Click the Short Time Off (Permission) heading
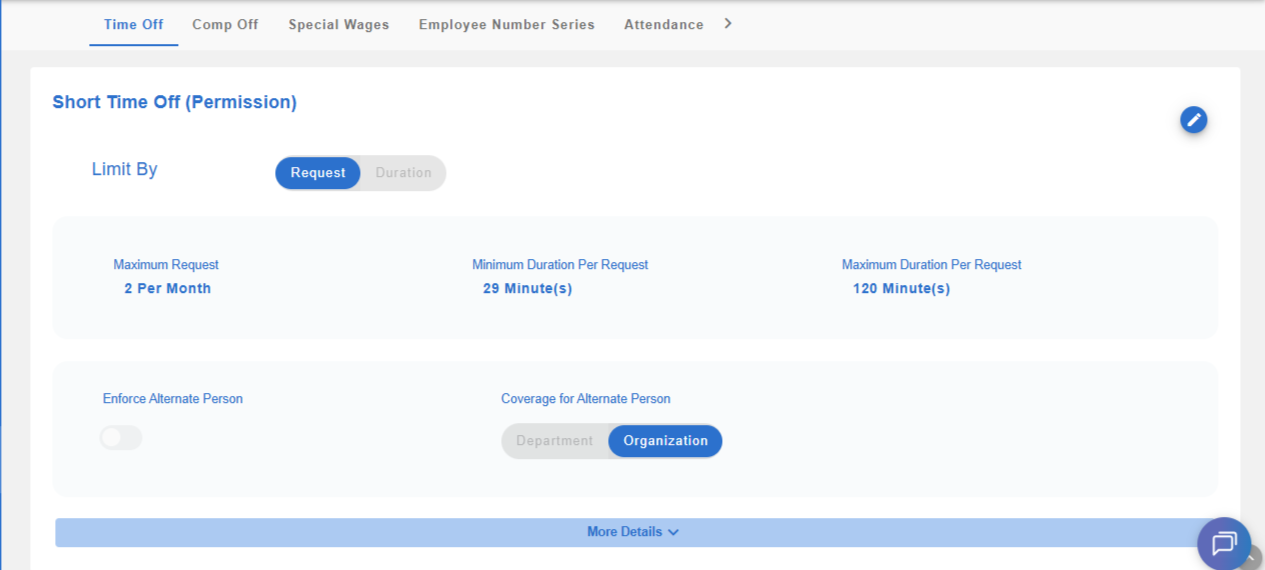Screen dimensions: 1265x570 [x=174, y=102]
